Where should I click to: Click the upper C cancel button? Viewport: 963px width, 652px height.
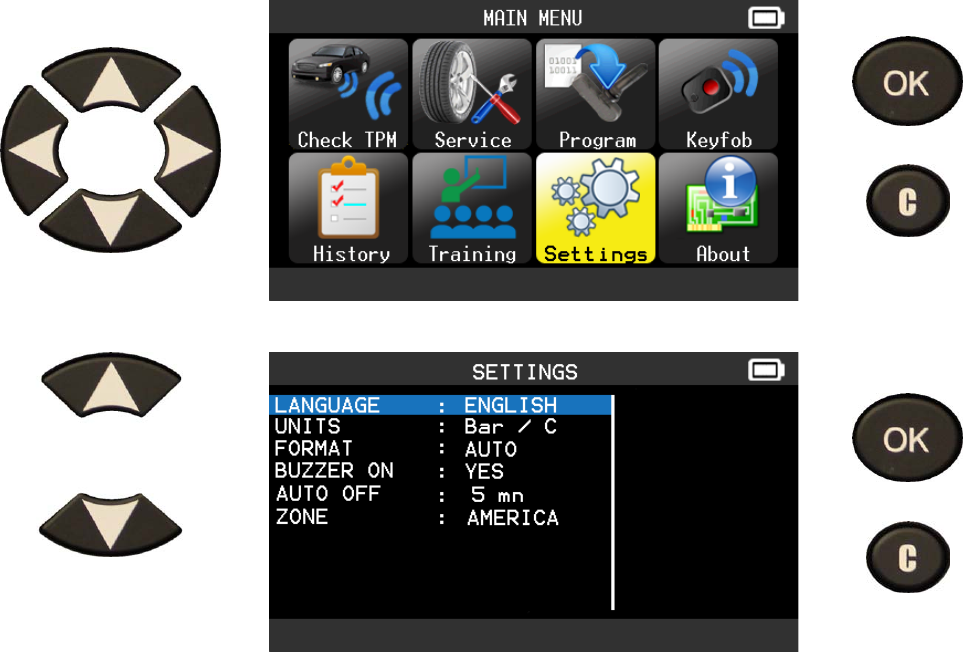908,201
